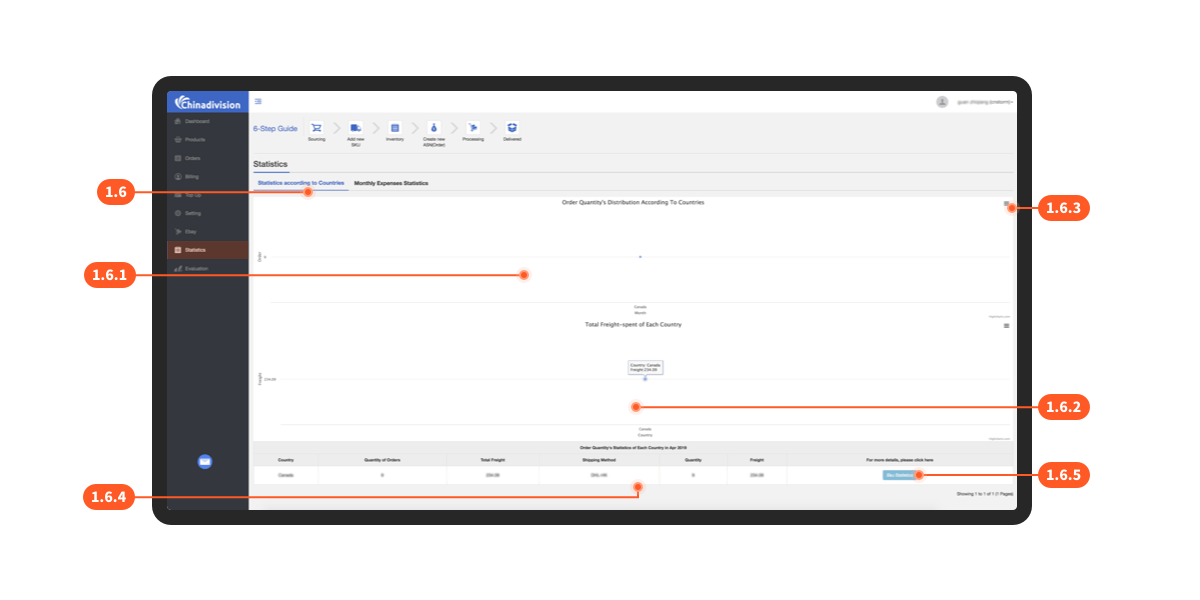The width and height of the screenshot is (1200, 600).
Task: Click the Inventory step icon
Action: 395,128
